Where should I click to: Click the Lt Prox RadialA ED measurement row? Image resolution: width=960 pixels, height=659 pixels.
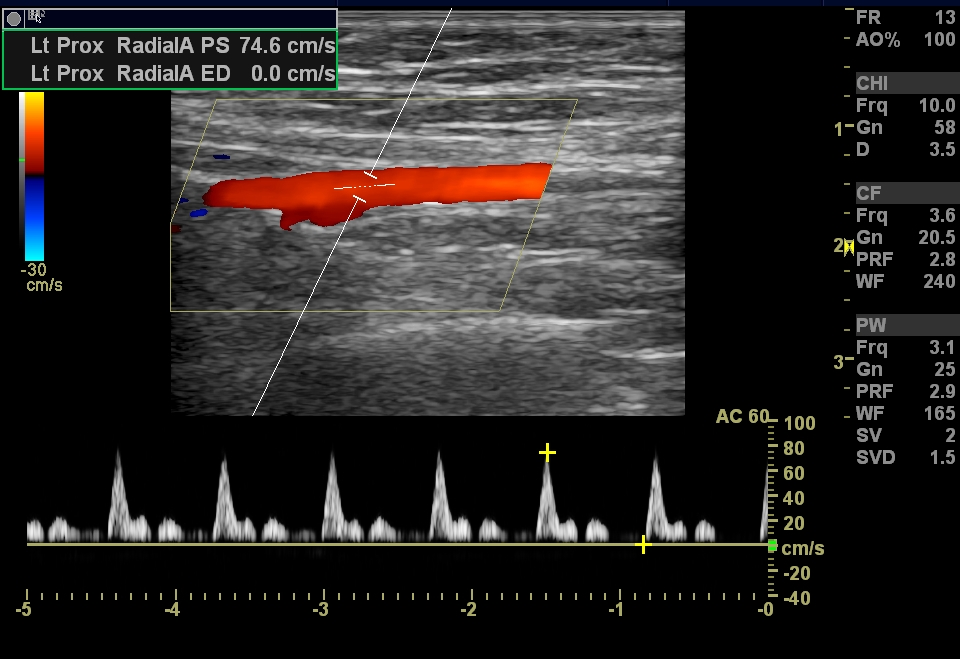pyautogui.click(x=170, y=74)
